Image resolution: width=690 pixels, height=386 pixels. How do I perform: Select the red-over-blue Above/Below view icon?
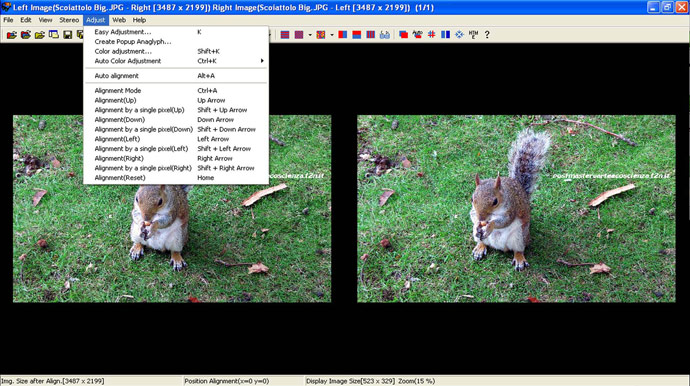(x=356, y=35)
